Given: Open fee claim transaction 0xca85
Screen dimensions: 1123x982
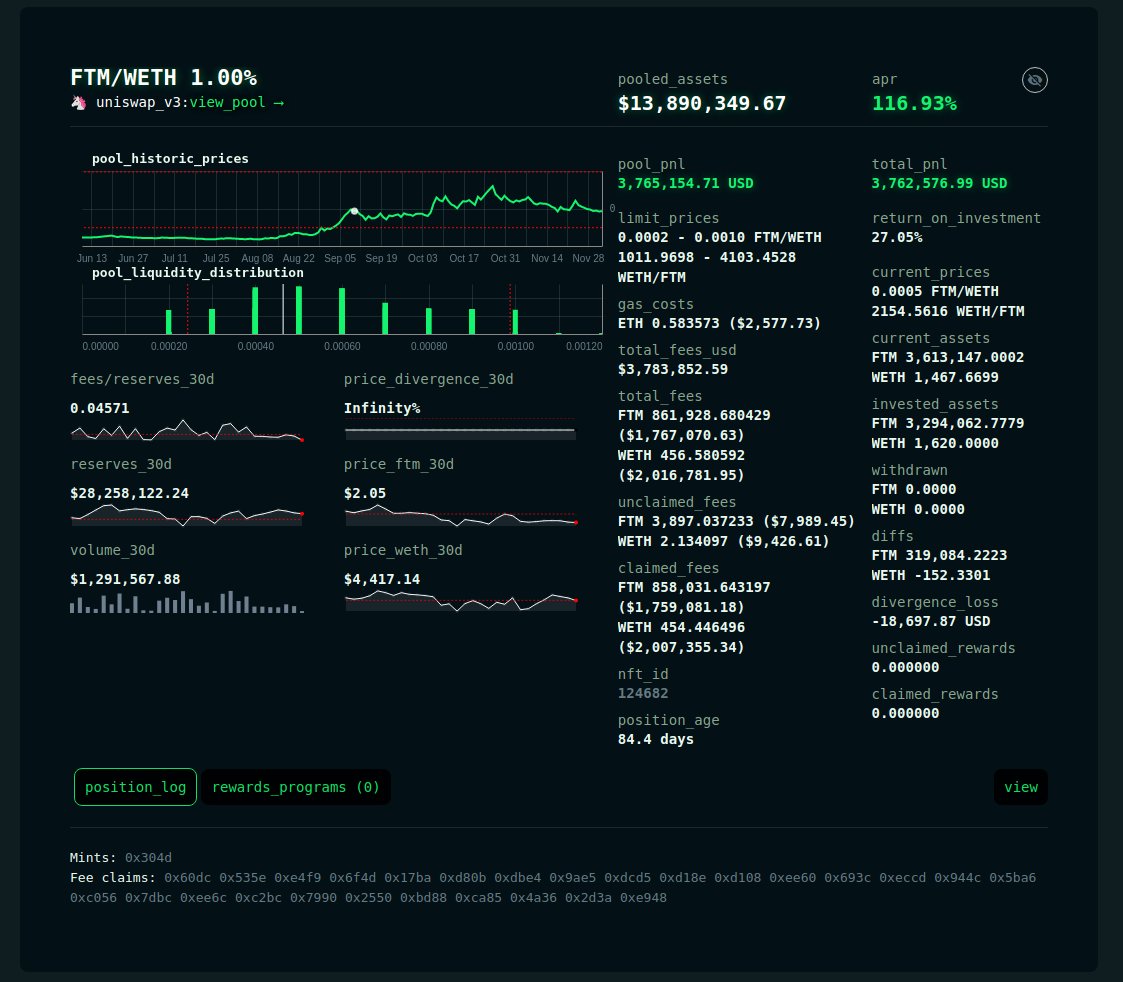Looking at the screenshot, I should 478,897.
